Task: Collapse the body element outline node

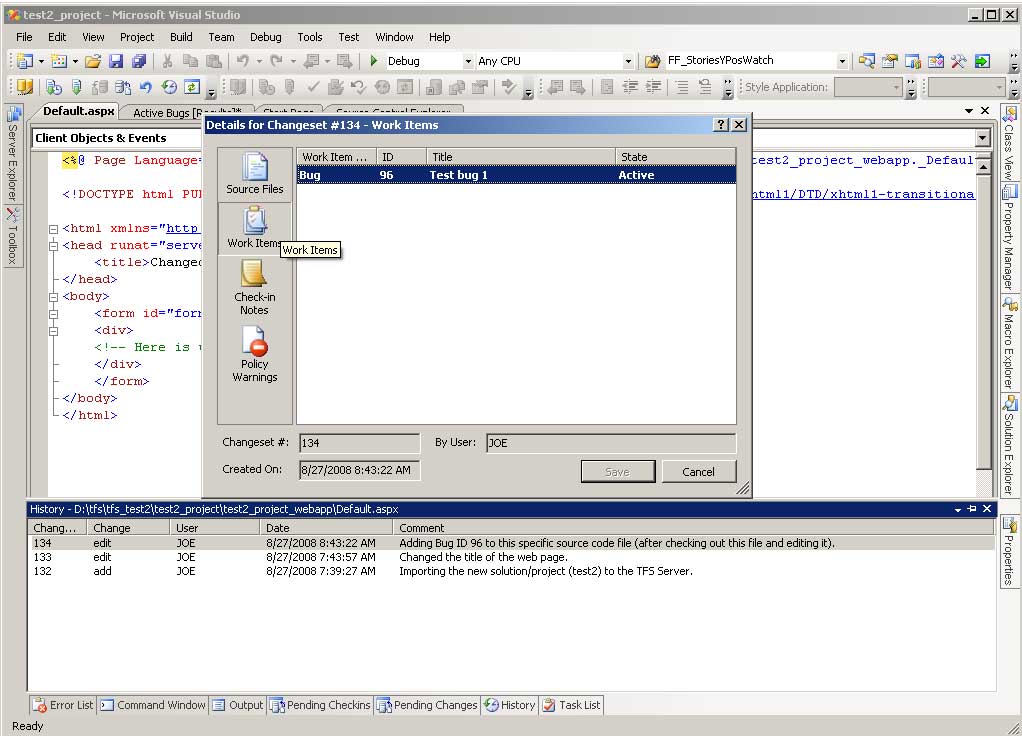Action: click(x=53, y=297)
